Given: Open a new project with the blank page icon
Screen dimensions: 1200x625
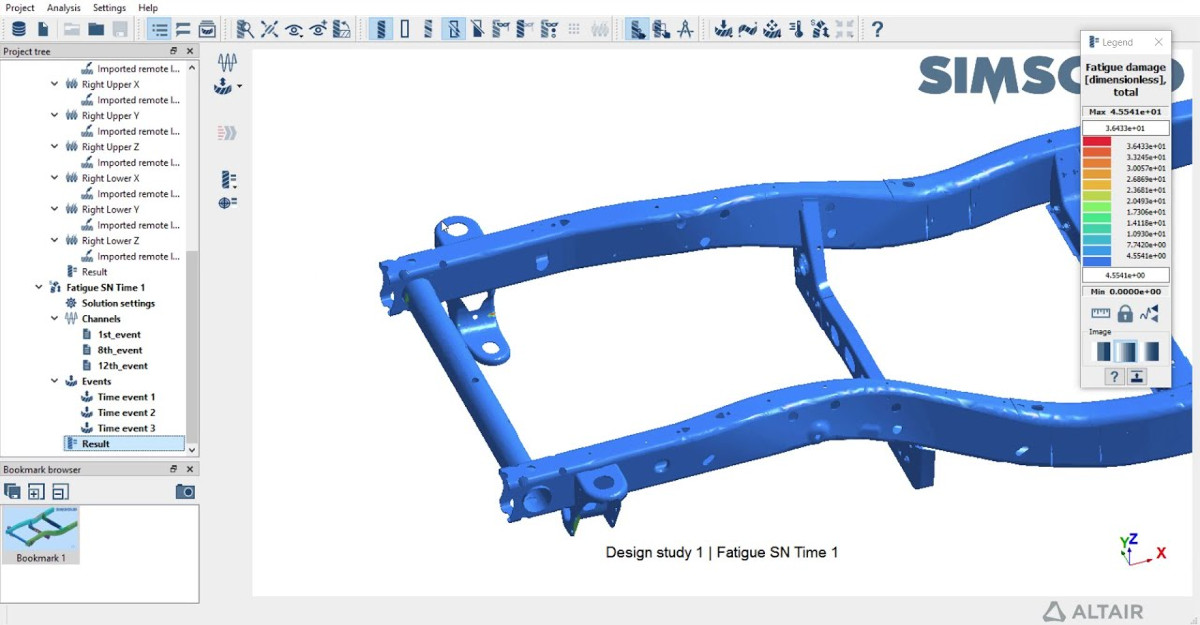Looking at the screenshot, I should click(43, 29).
